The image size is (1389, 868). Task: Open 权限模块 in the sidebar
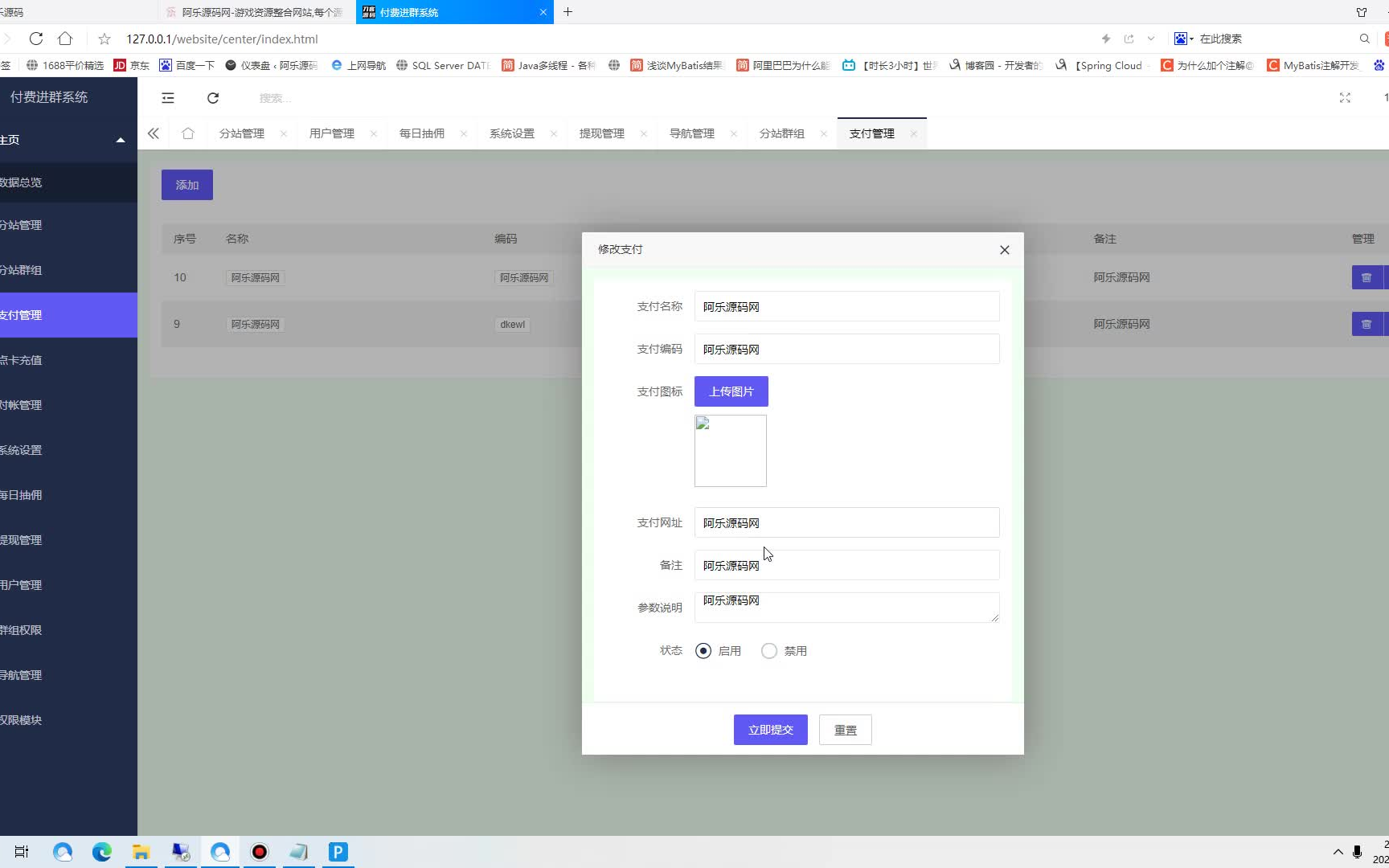[68, 720]
